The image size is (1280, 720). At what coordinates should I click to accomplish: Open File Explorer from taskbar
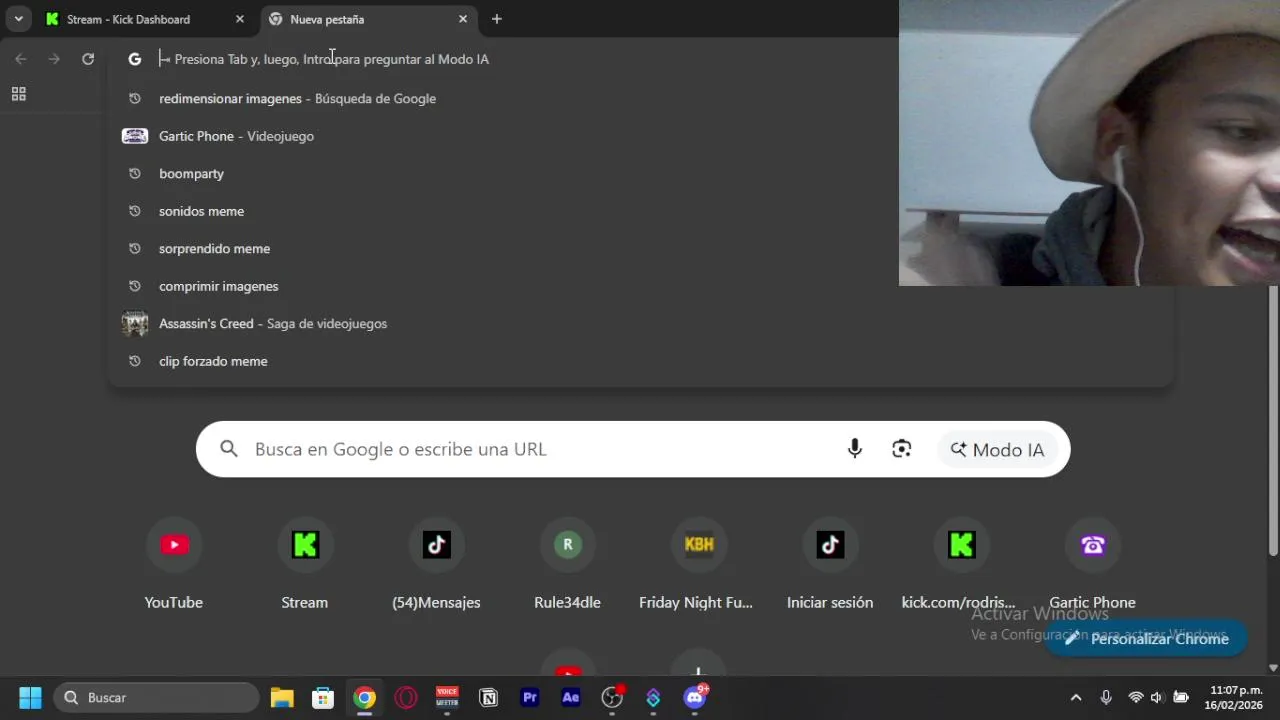[282, 697]
